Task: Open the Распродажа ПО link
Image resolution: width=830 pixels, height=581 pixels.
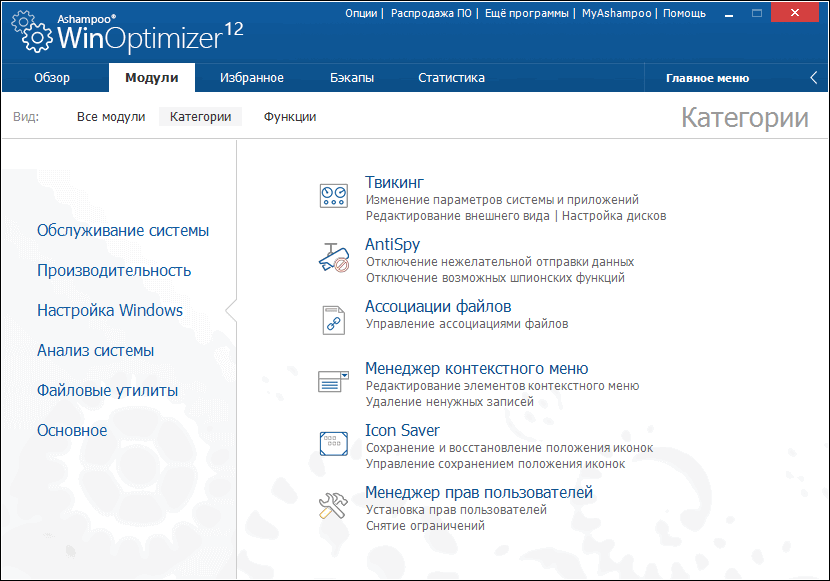Action: click(431, 13)
